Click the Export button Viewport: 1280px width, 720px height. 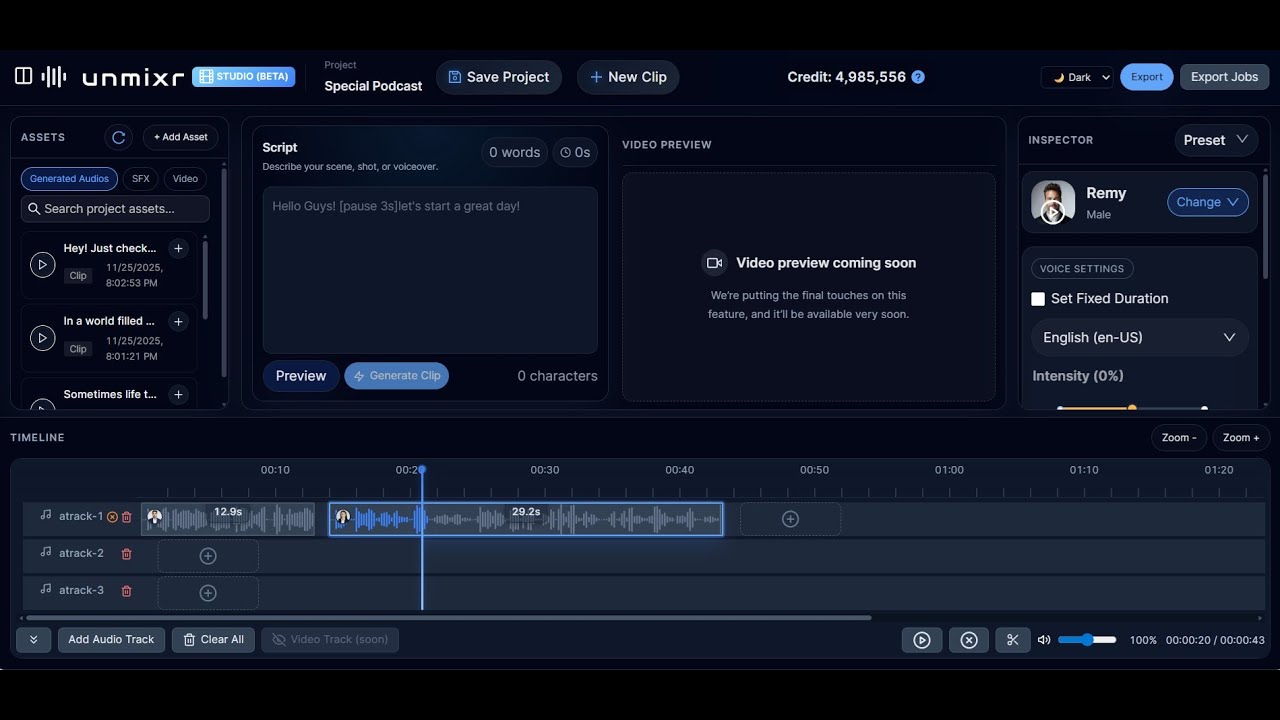pyautogui.click(x=1147, y=77)
